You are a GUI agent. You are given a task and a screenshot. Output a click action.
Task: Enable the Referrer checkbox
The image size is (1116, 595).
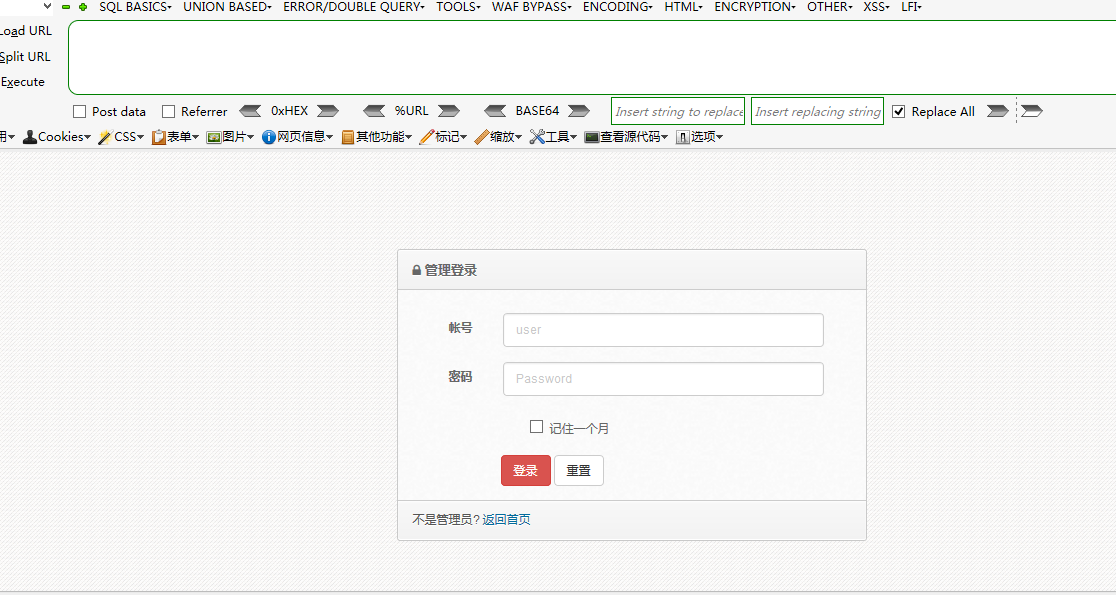(169, 112)
